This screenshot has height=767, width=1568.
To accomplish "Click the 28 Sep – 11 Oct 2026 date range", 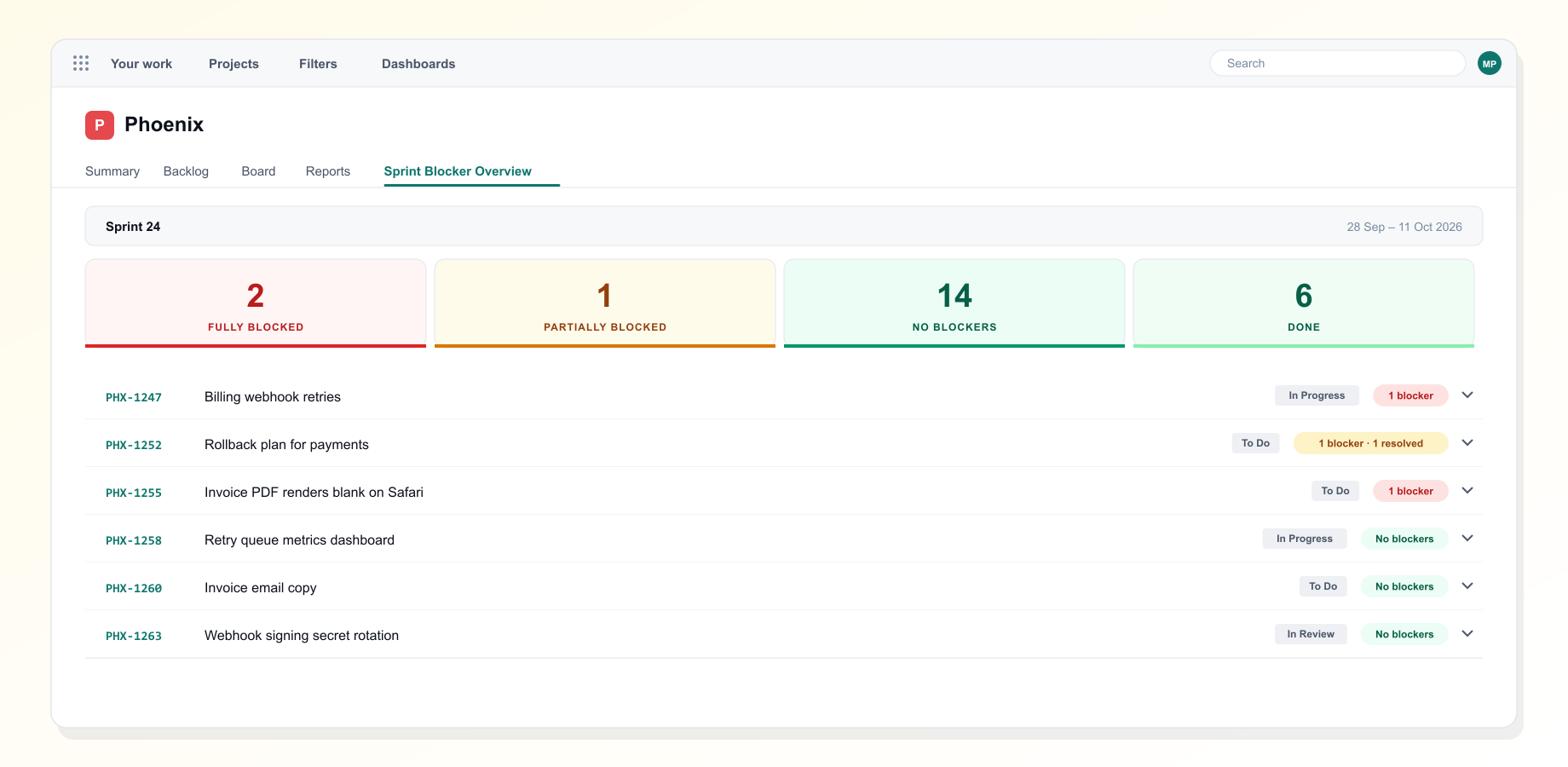I will coord(1404,227).
